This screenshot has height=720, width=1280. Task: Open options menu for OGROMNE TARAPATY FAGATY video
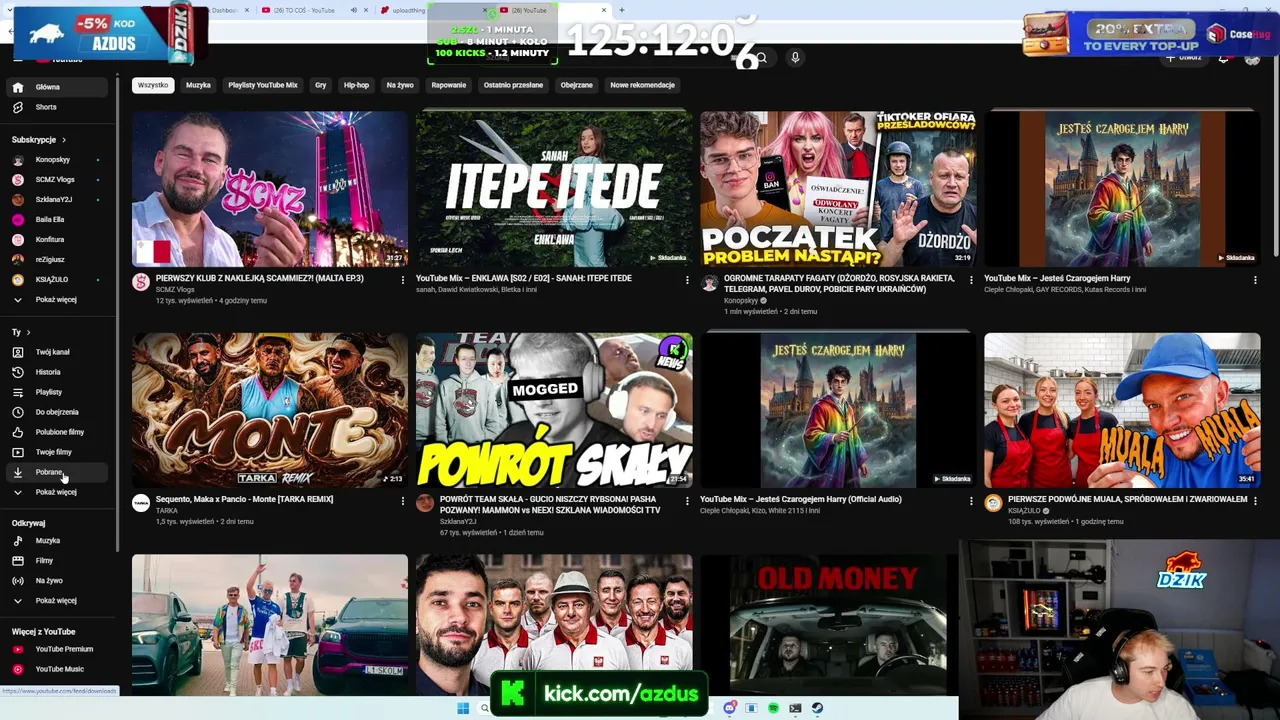pos(971,280)
